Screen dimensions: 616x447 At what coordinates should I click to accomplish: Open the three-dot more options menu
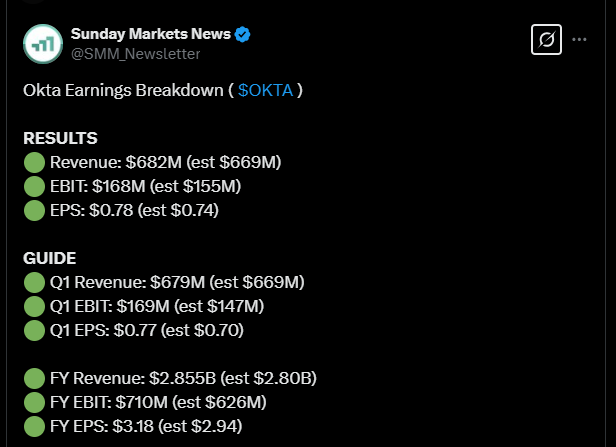(579, 40)
